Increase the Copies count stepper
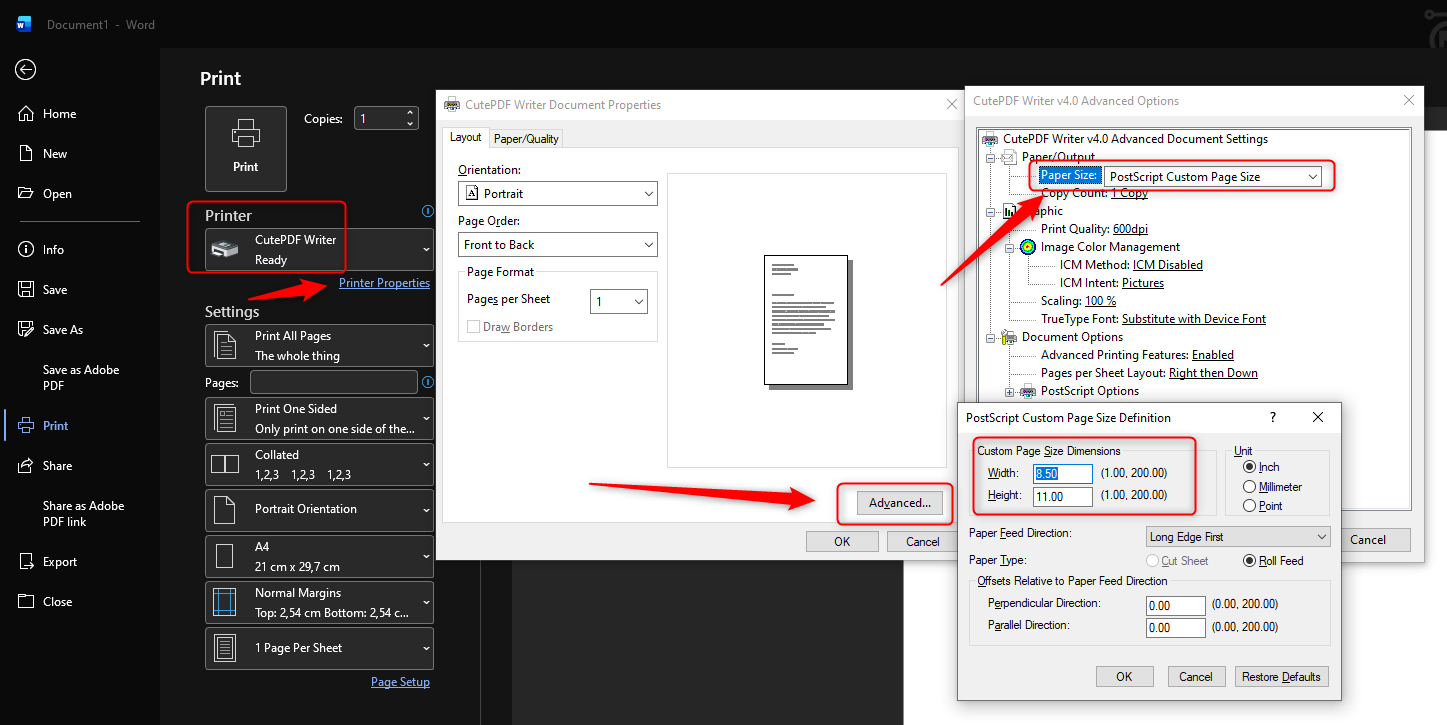 [410, 113]
